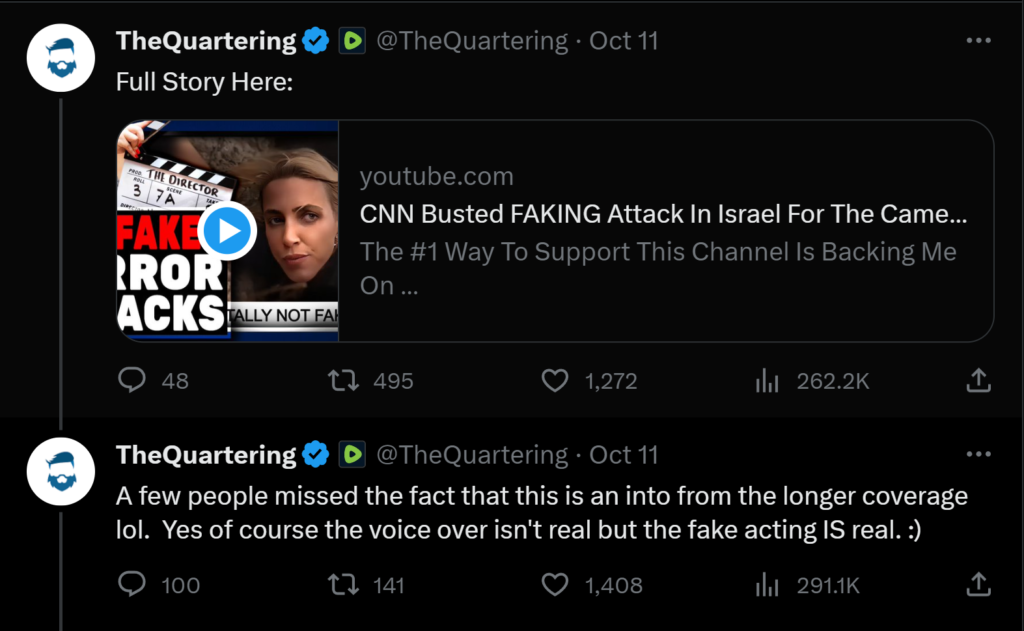Open more options on second tweet
The width and height of the screenshot is (1024, 631).
click(x=979, y=455)
